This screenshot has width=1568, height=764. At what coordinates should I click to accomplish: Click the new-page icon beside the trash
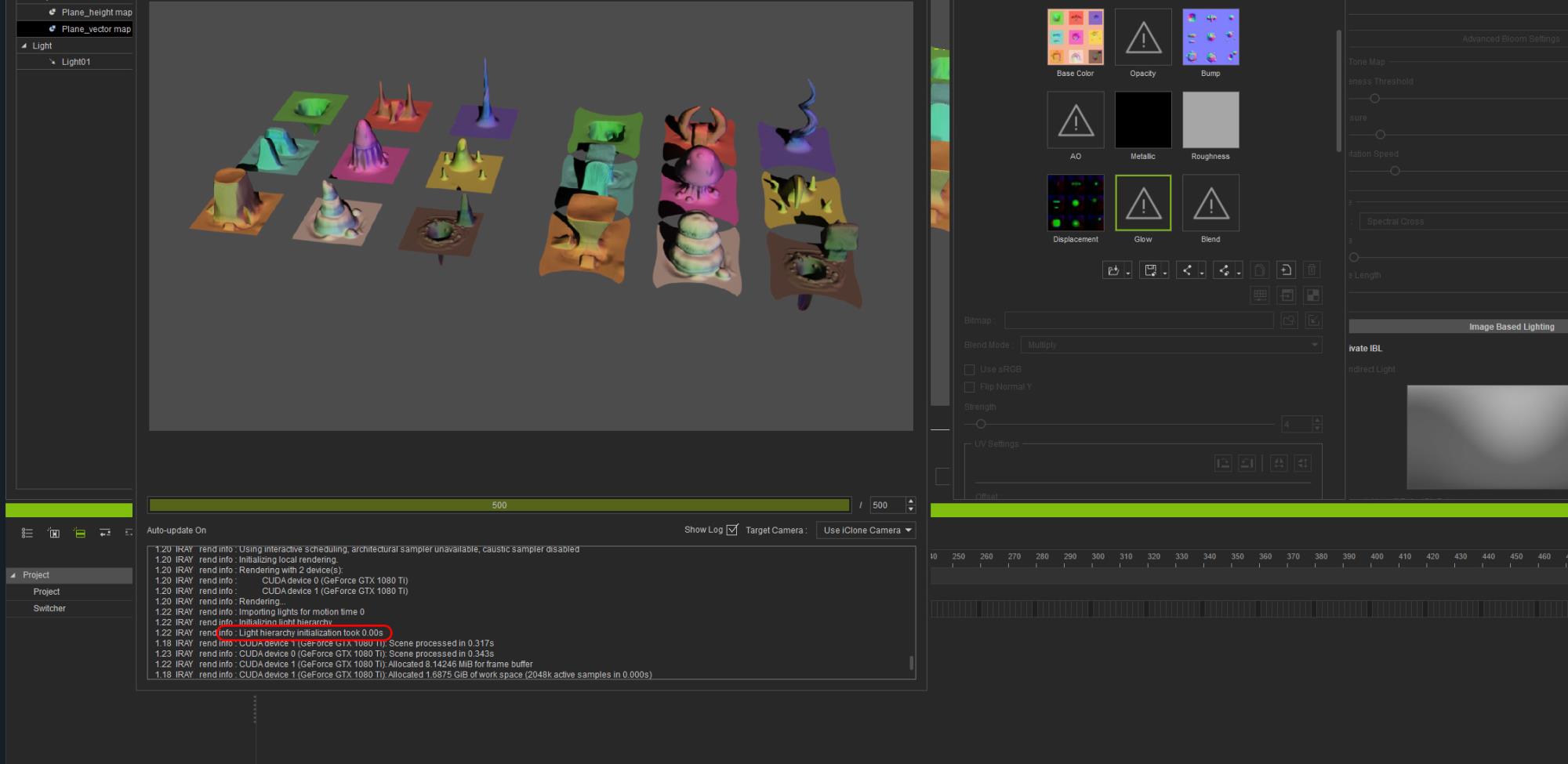click(x=1286, y=270)
